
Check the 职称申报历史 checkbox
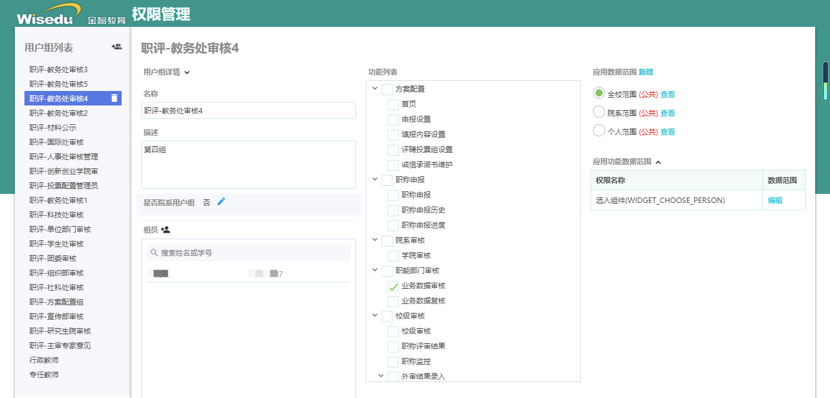[x=393, y=210]
